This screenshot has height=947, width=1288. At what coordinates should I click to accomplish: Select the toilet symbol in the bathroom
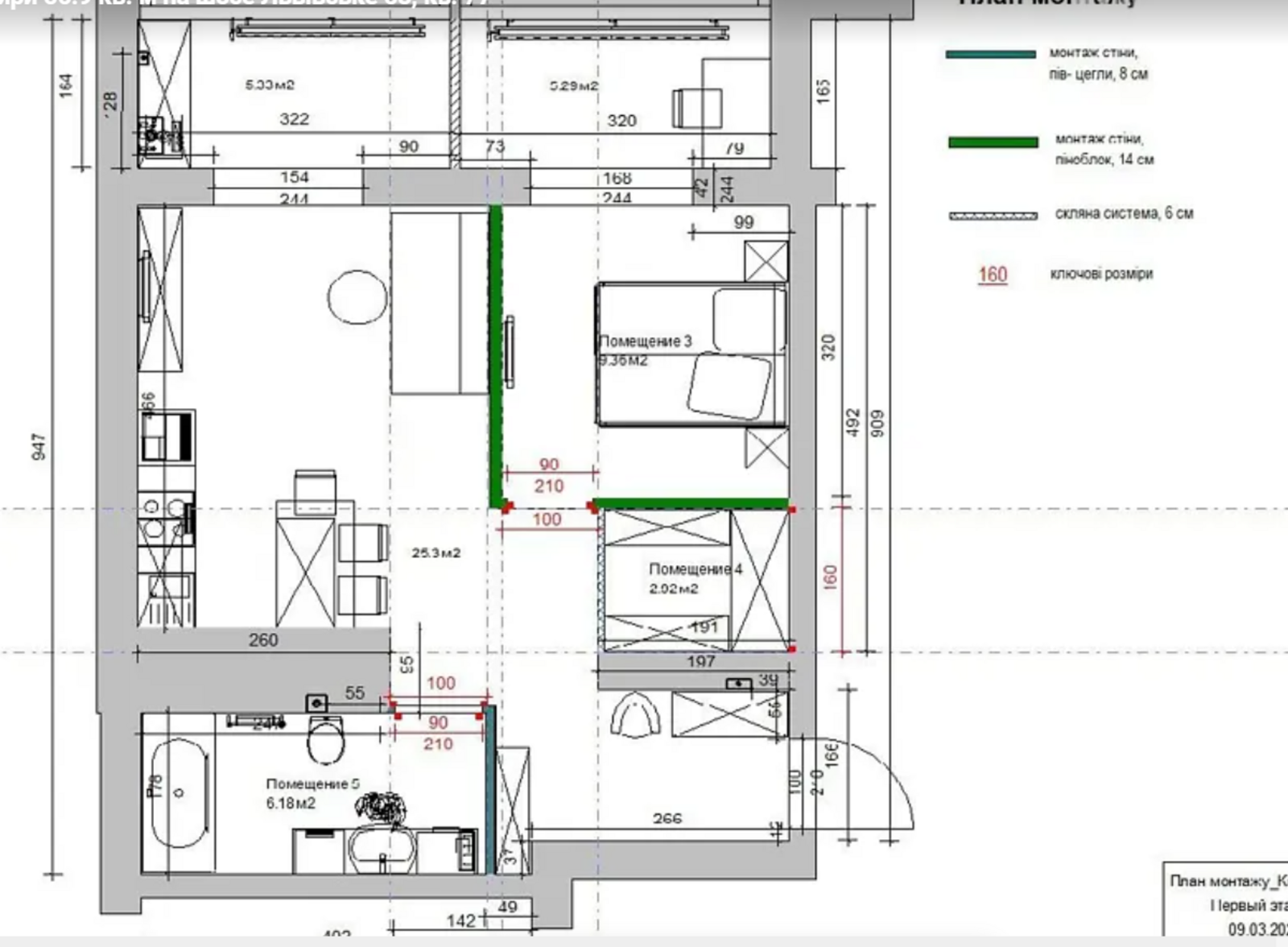(x=326, y=739)
